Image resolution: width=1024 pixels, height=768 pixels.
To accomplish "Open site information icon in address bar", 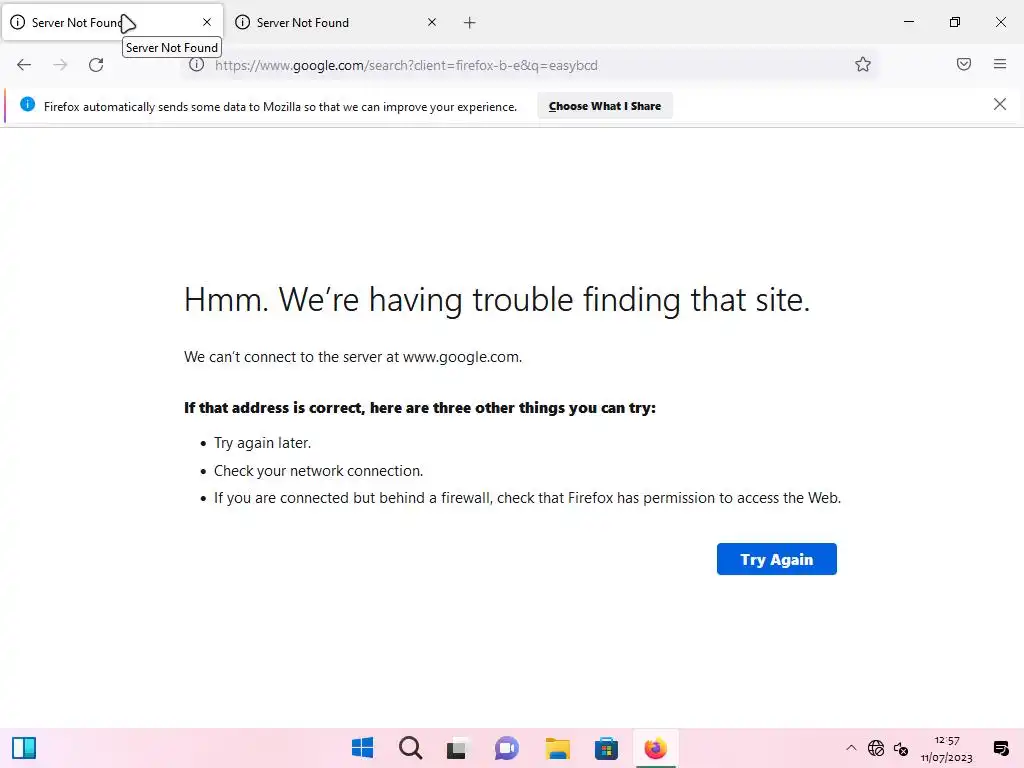I will click(x=197, y=65).
